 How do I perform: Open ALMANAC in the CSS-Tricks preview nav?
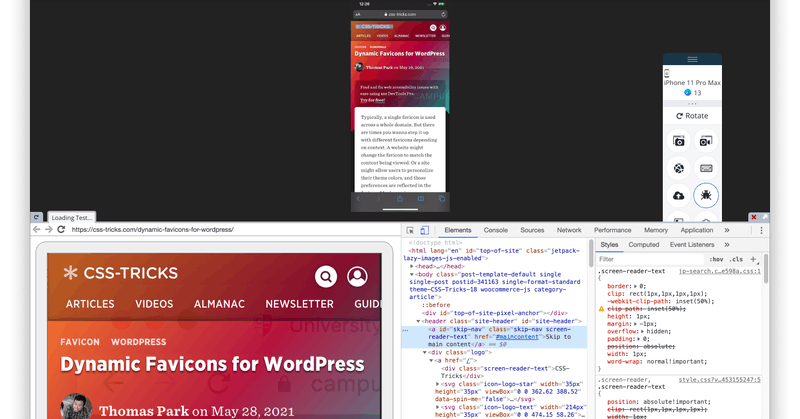pos(219,304)
